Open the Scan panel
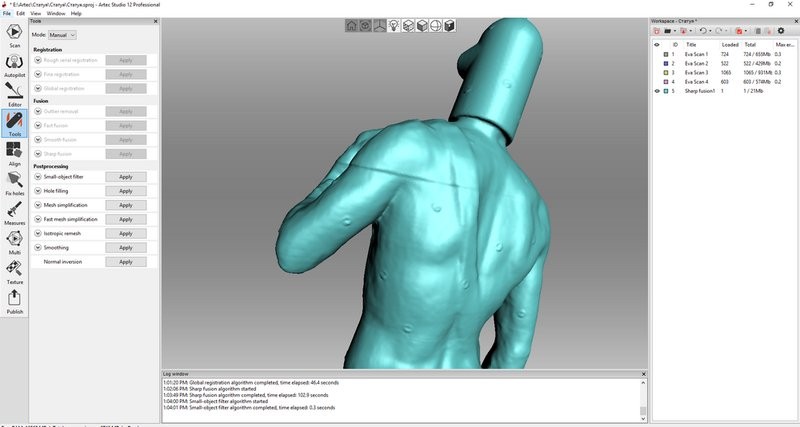This screenshot has height=427, width=800. [x=14, y=34]
